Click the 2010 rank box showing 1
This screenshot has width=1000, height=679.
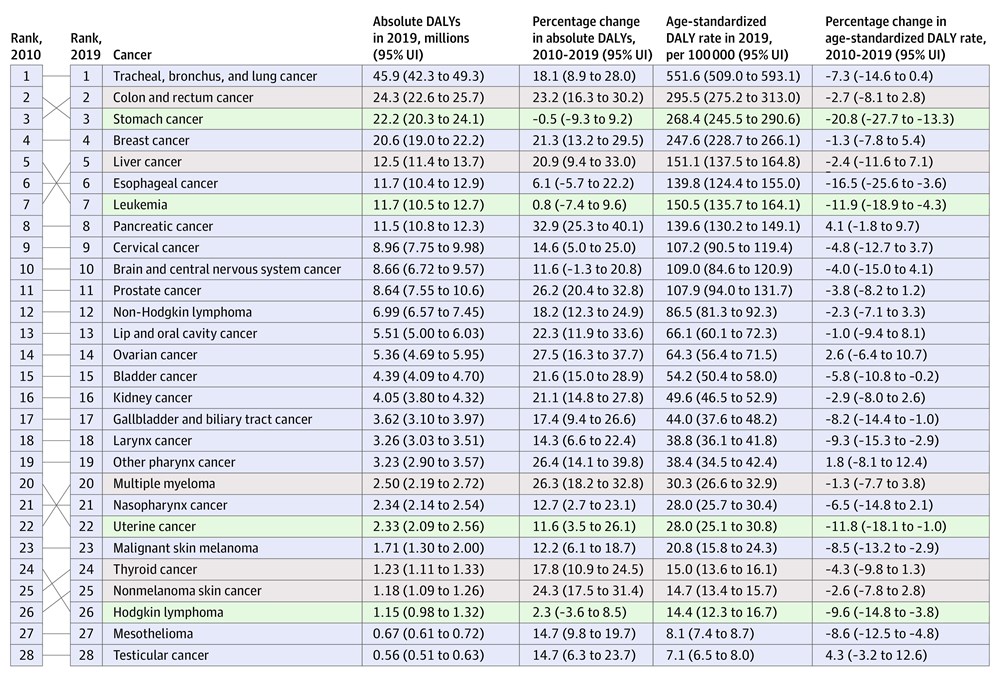point(26,77)
